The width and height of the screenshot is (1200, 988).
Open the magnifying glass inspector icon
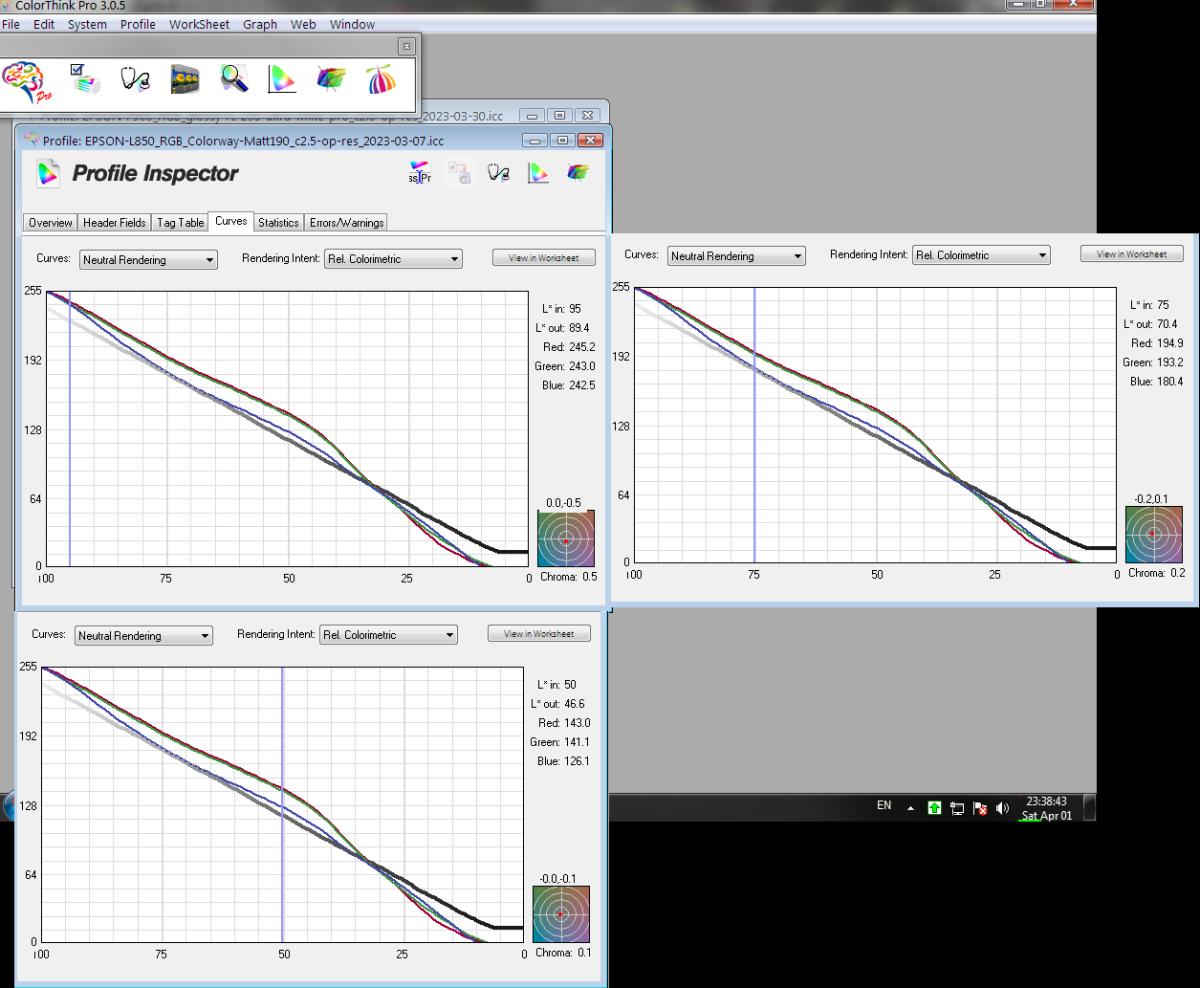click(234, 79)
